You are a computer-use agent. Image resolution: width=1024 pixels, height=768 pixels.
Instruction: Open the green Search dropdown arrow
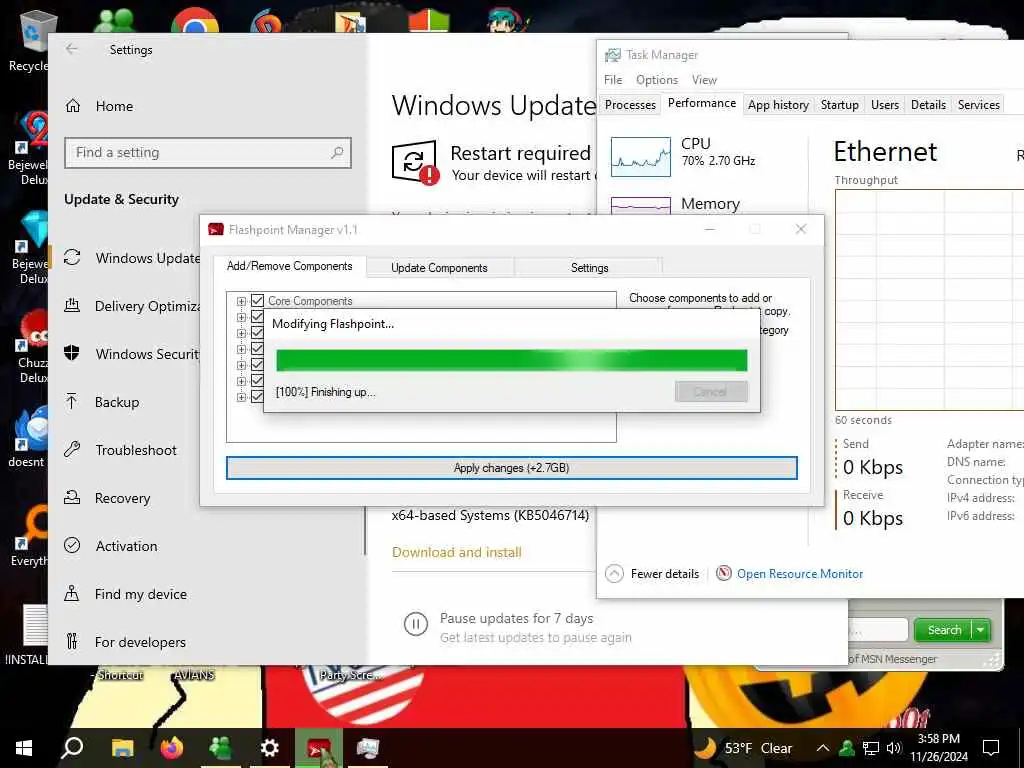coord(981,630)
